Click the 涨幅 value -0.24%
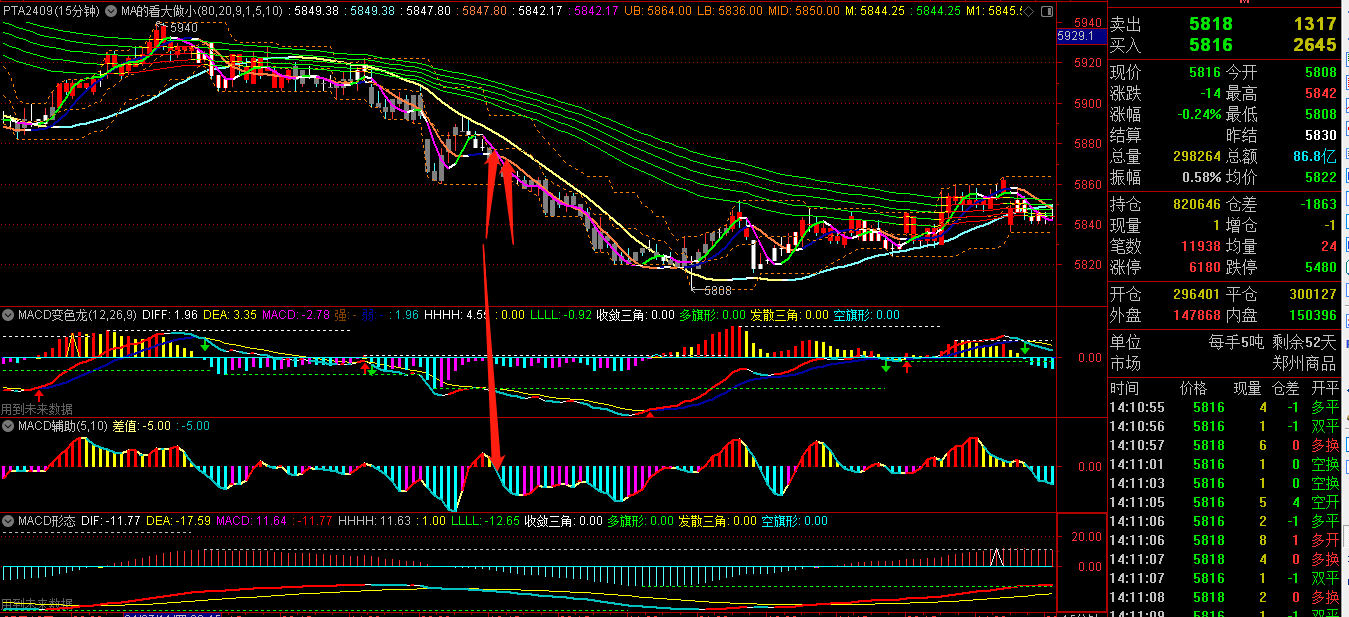This screenshot has height=617, width=1349. 1198,114
